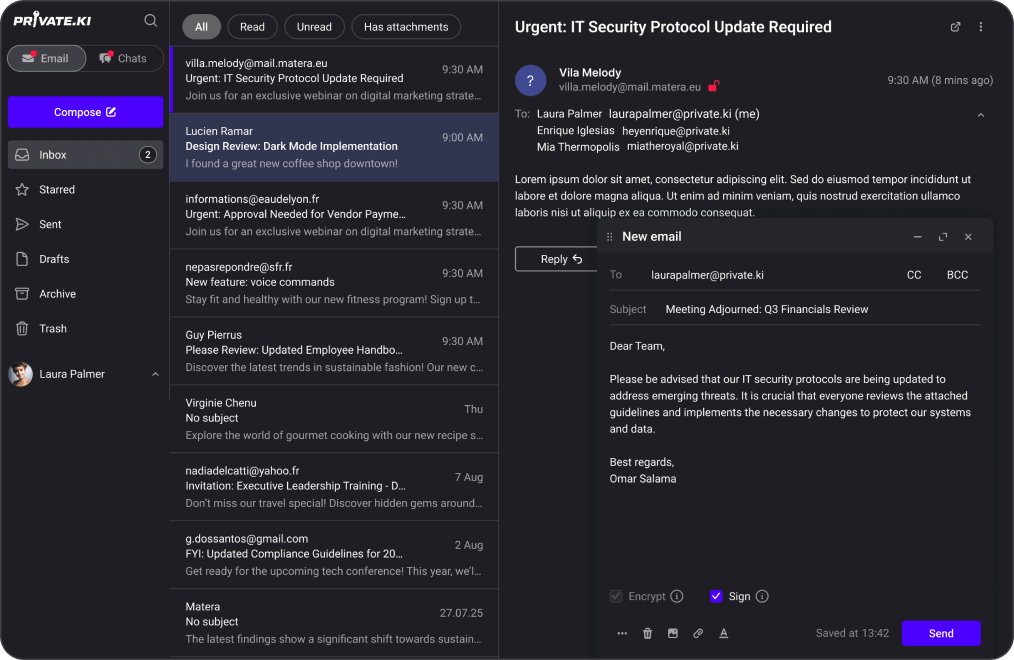Click the Encrypt info icon

[x=677, y=596]
